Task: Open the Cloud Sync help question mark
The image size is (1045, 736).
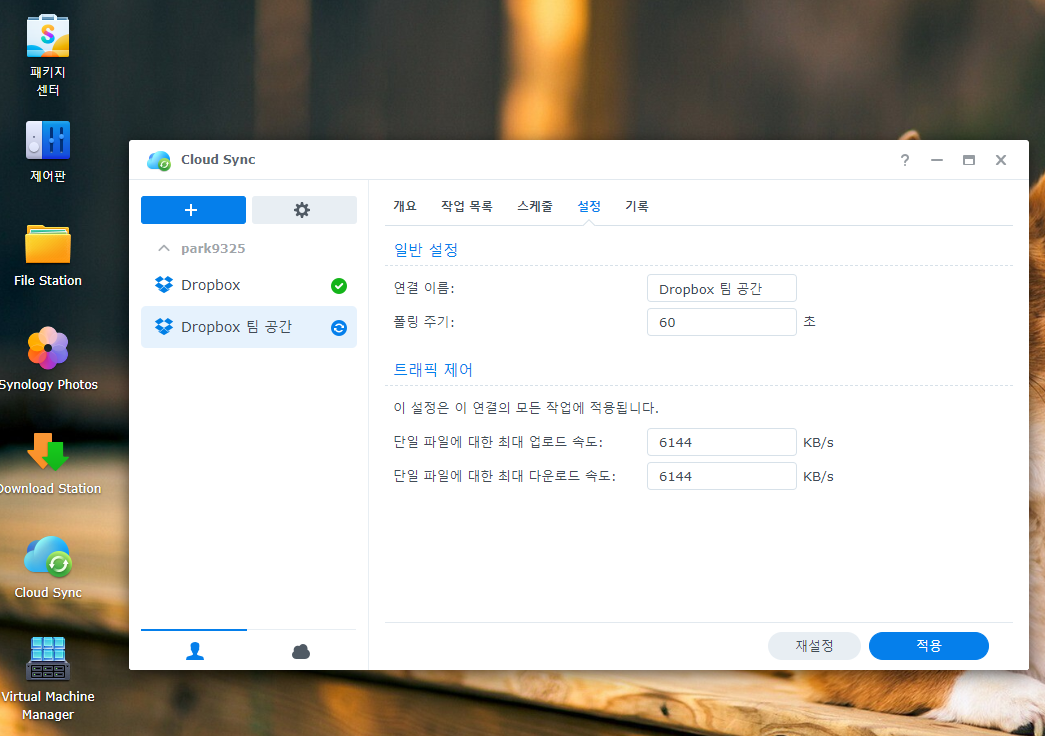Action: pos(905,160)
